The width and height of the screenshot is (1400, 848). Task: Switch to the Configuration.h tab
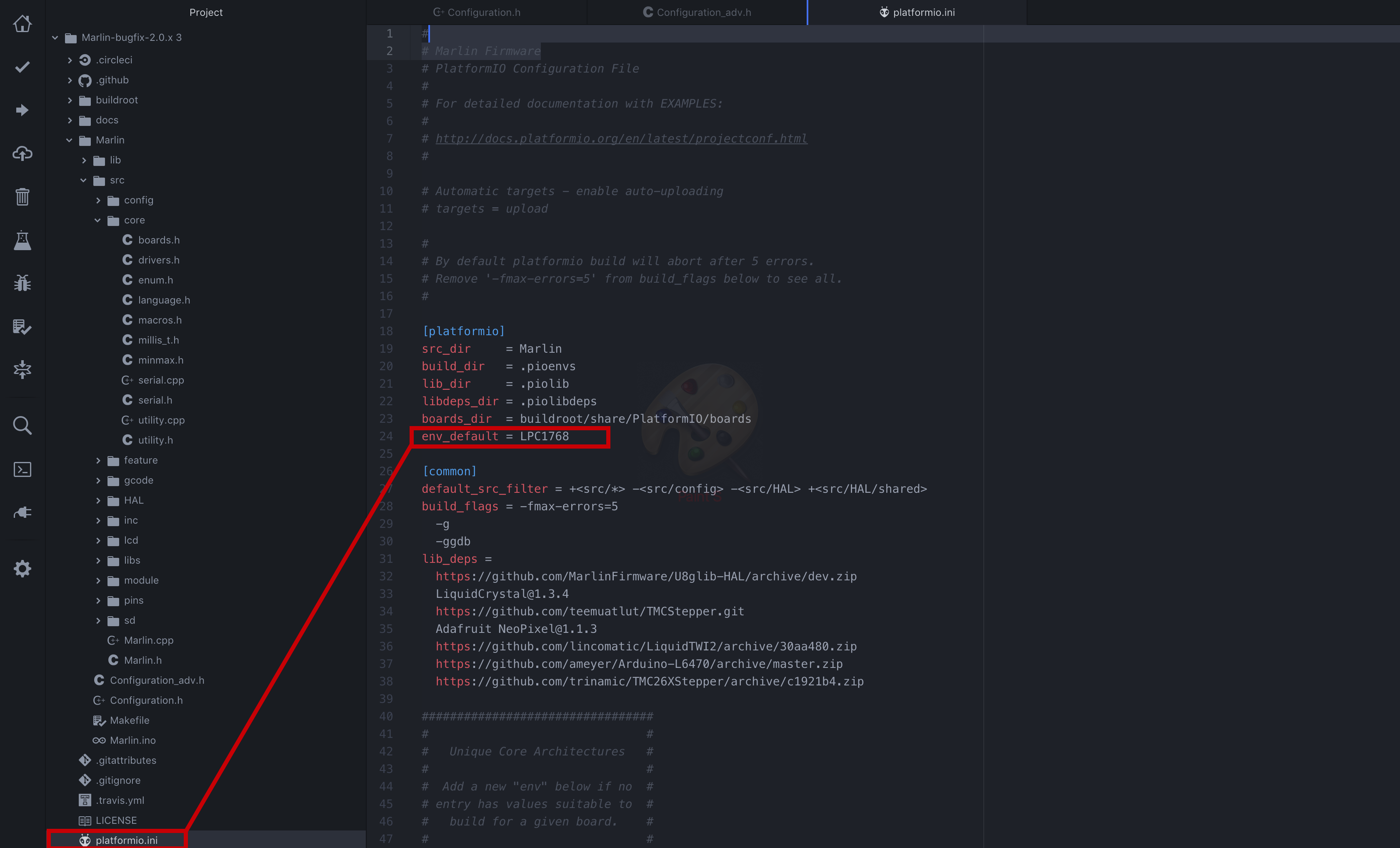coord(477,13)
